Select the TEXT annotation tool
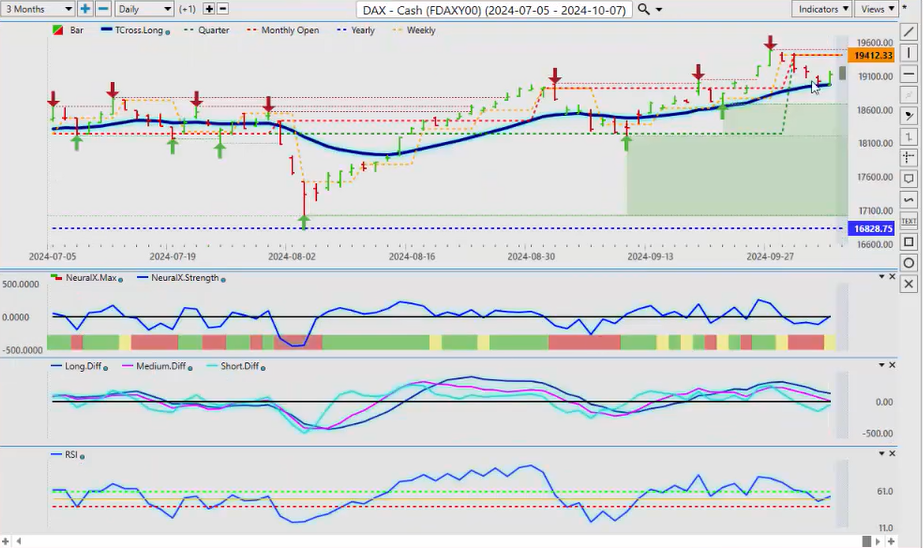This screenshot has height=548, width=923. 908,221
